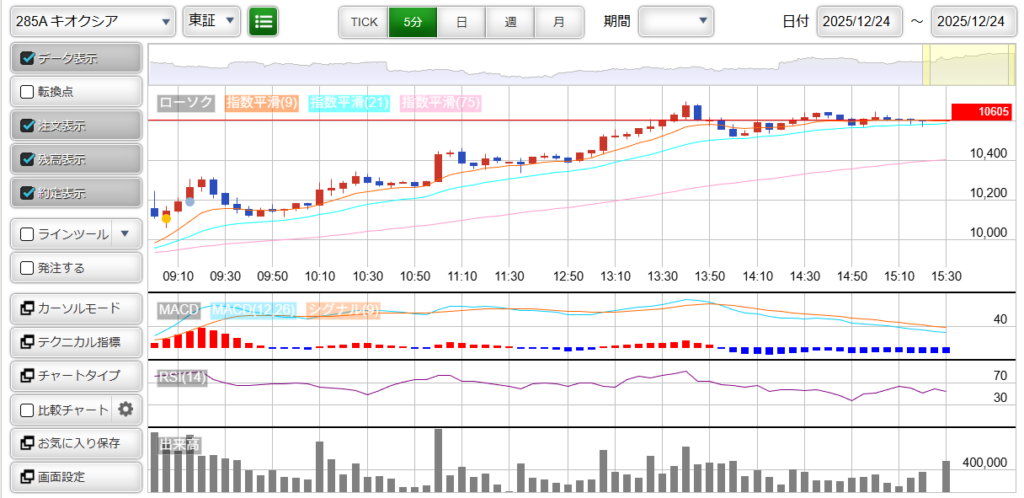Uncheck the データ表示 checkbox

pyautogui.click(x=28, y=58)
